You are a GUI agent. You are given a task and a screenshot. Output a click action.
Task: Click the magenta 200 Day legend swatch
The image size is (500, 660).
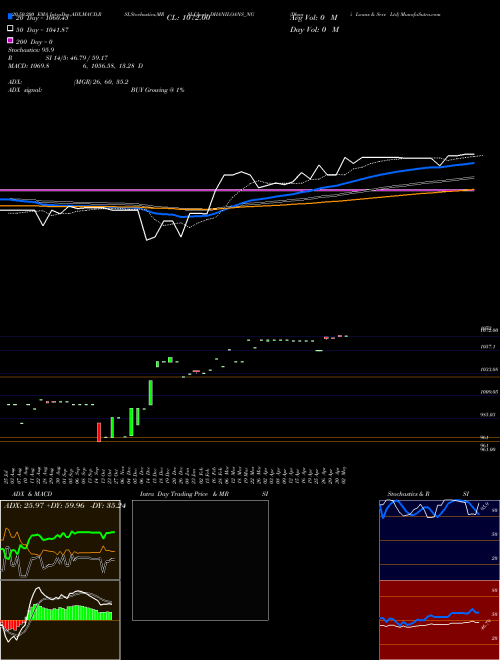click(10, 40)
